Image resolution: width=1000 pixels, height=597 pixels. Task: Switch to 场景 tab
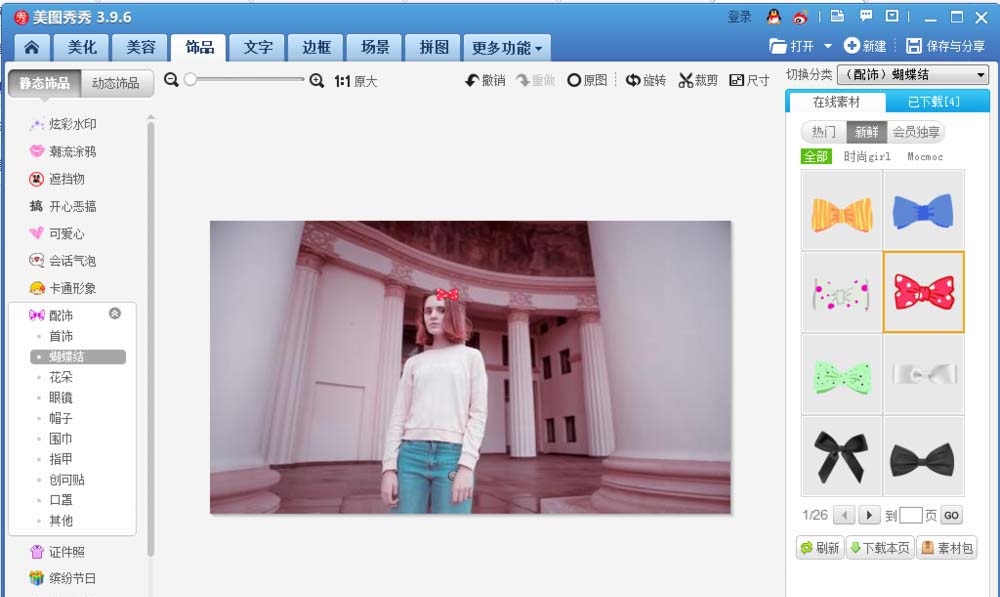[375, 47]
